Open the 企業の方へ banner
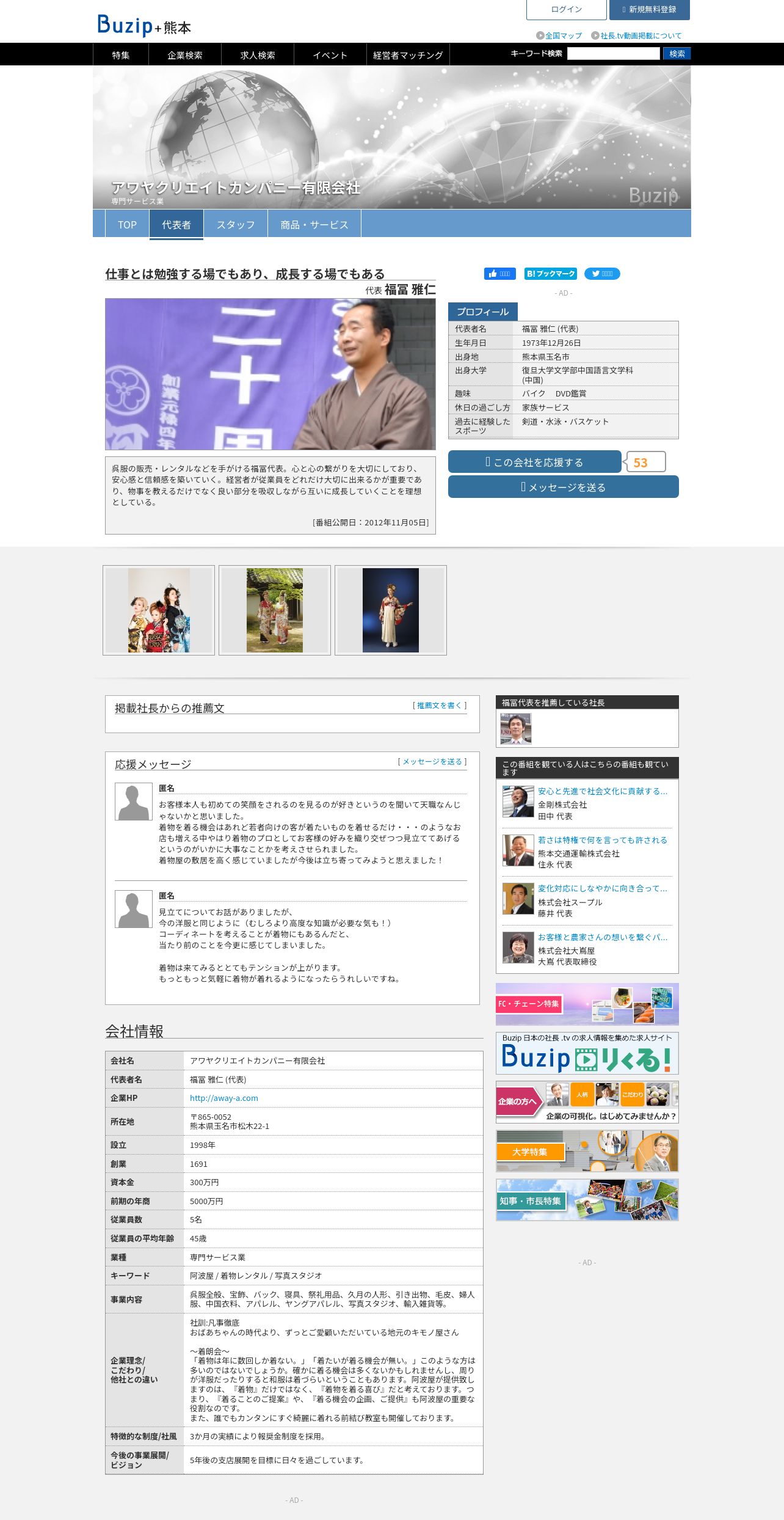This screenshot has height=1520, width=784. (x=587, y=1102)
